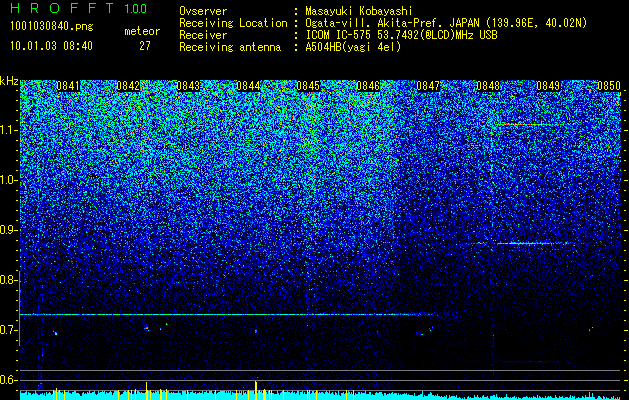Click the 0.9 frequency axis label
Image resolution: width=629 pixels, height=400 pixels.
point(8,230)
